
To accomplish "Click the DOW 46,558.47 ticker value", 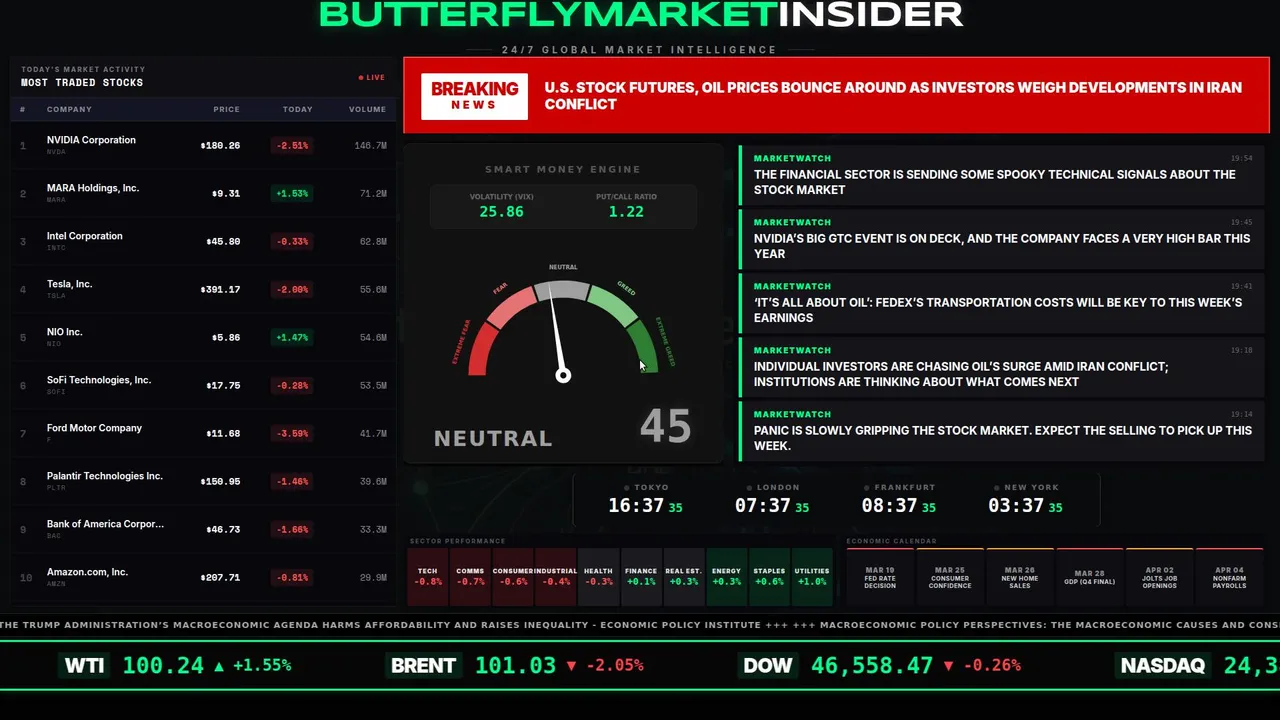I will point(872,665).
